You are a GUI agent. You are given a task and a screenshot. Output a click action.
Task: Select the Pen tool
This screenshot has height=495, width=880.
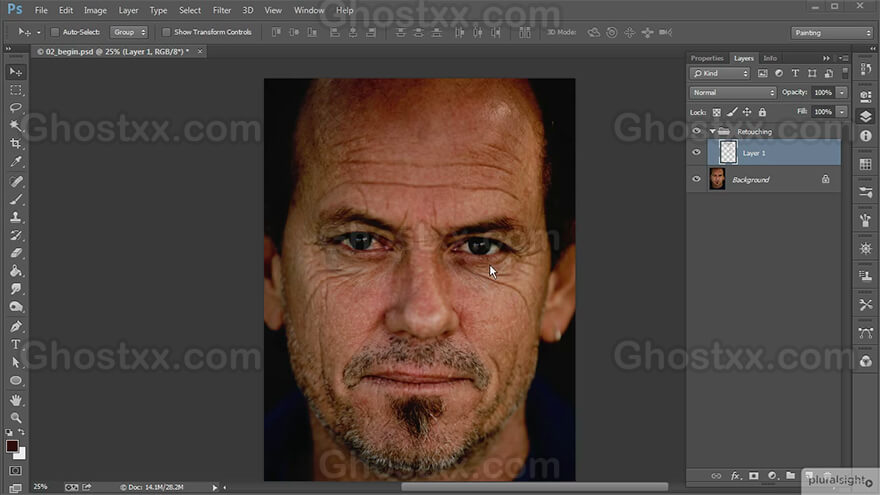16,327
